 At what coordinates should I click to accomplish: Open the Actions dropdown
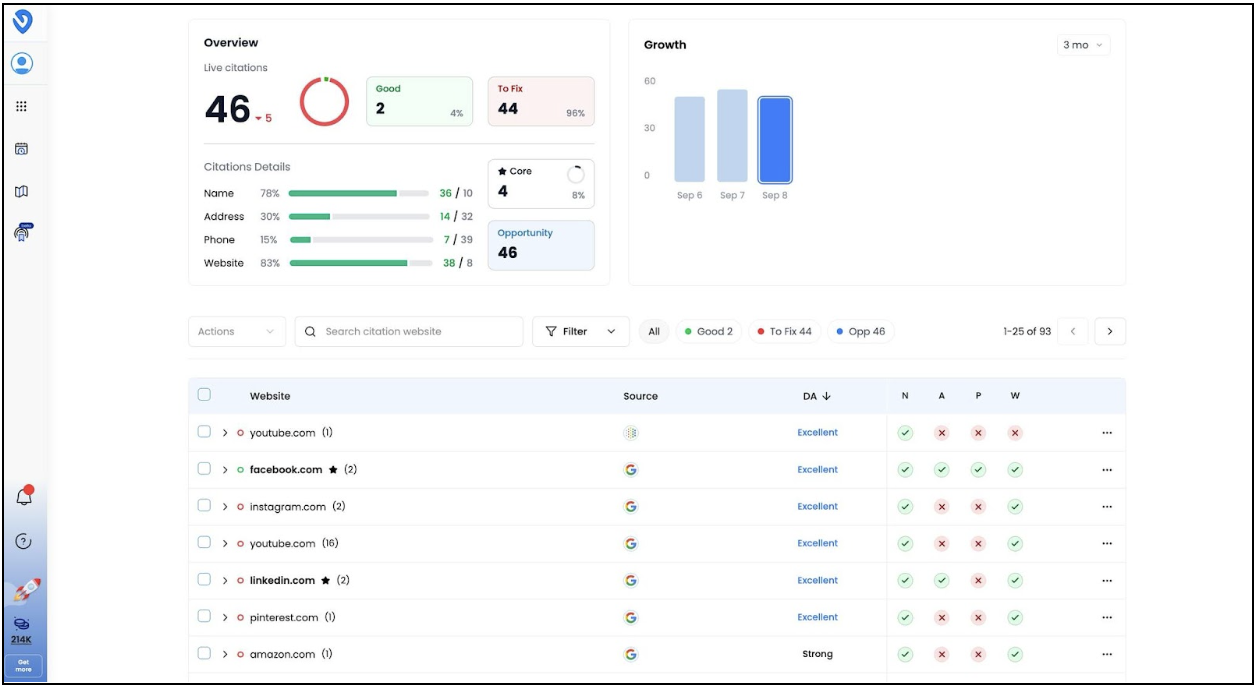(236, 332)
